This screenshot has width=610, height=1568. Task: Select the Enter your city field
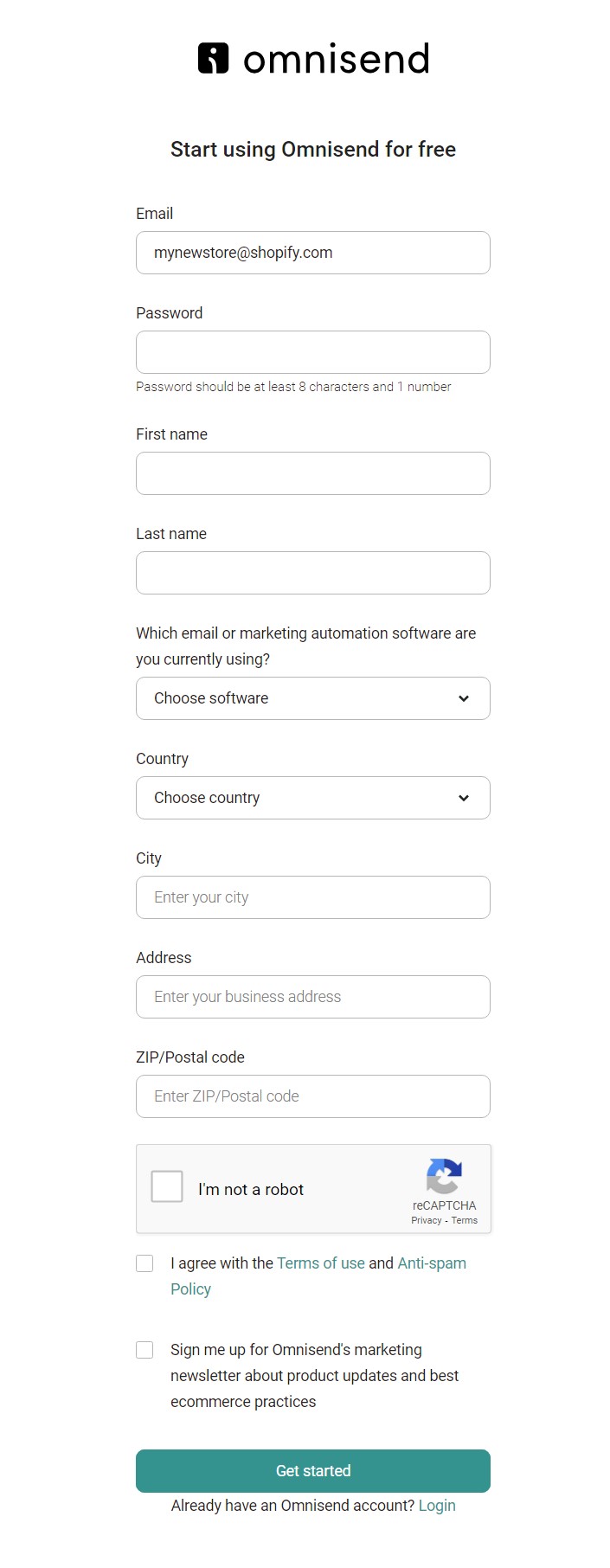[x=312, y=896]
